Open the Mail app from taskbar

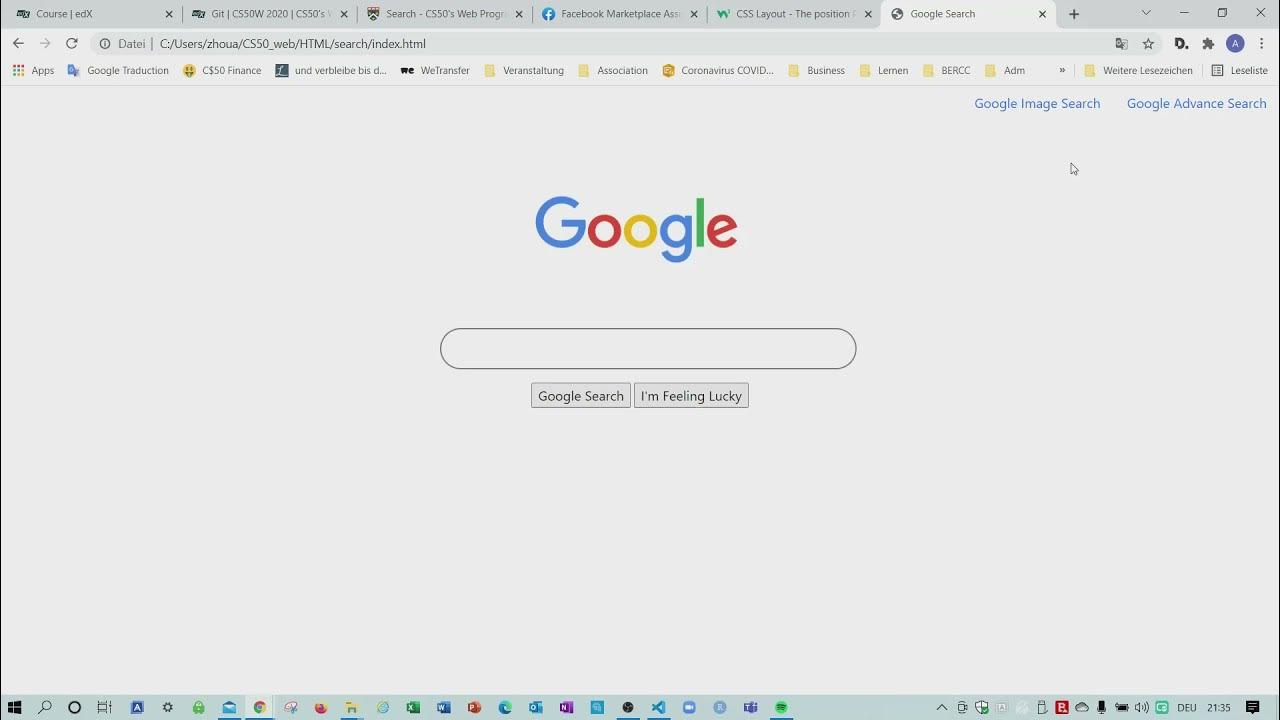tap(229, 707)
